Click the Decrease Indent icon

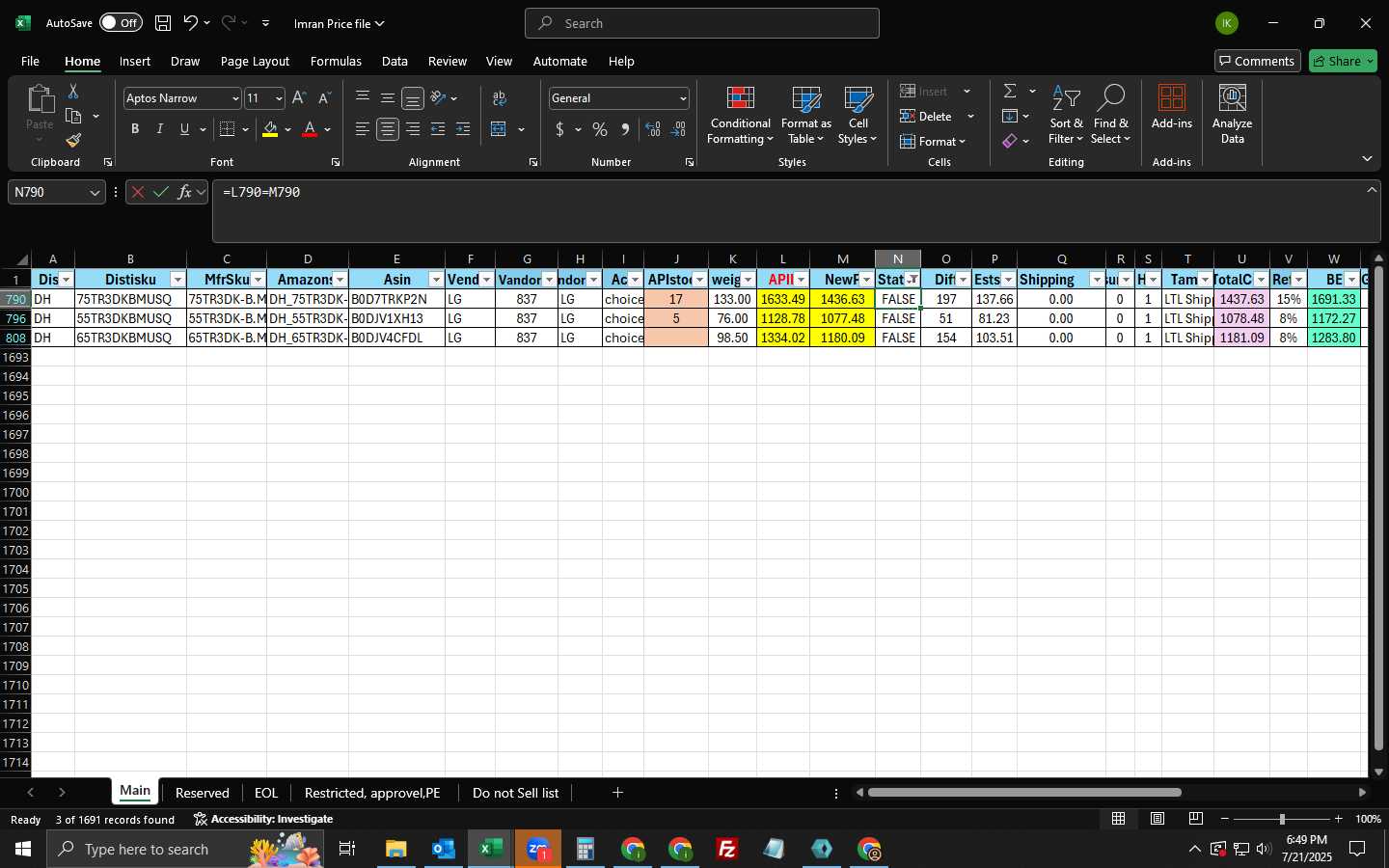438,129
